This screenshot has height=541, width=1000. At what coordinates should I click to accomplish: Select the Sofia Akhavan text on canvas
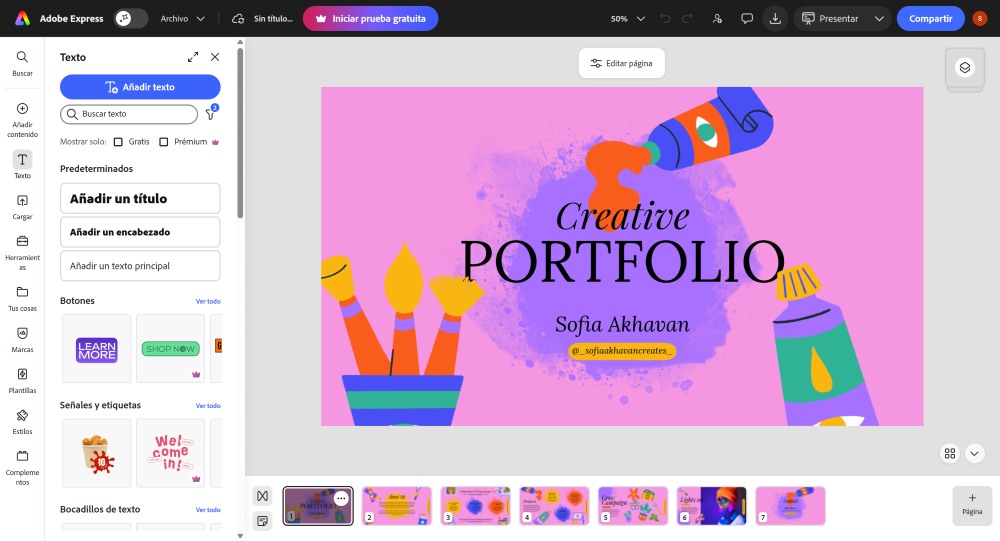click(x=622, y=325)
